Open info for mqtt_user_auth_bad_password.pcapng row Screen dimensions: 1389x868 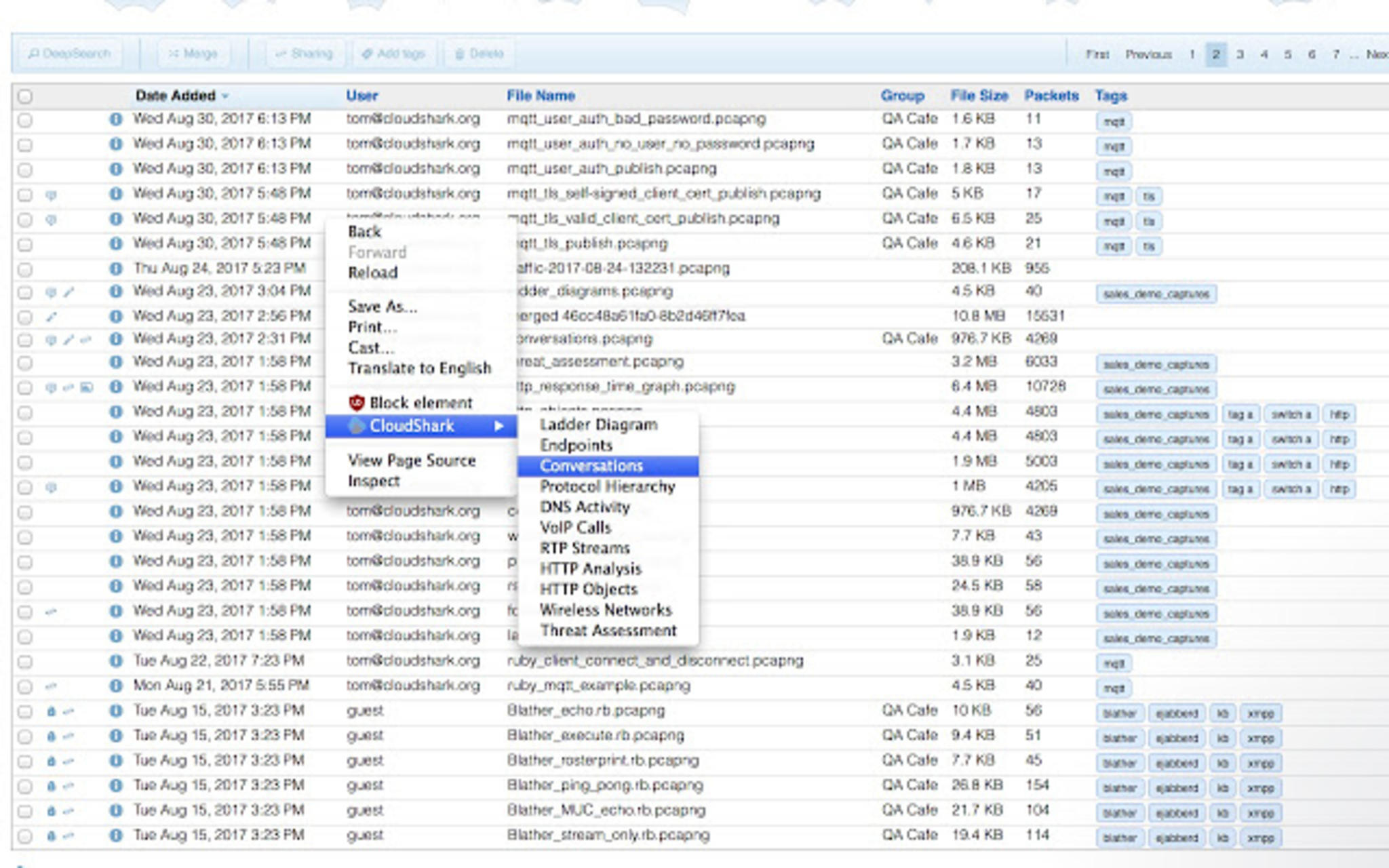pos(116,119)
